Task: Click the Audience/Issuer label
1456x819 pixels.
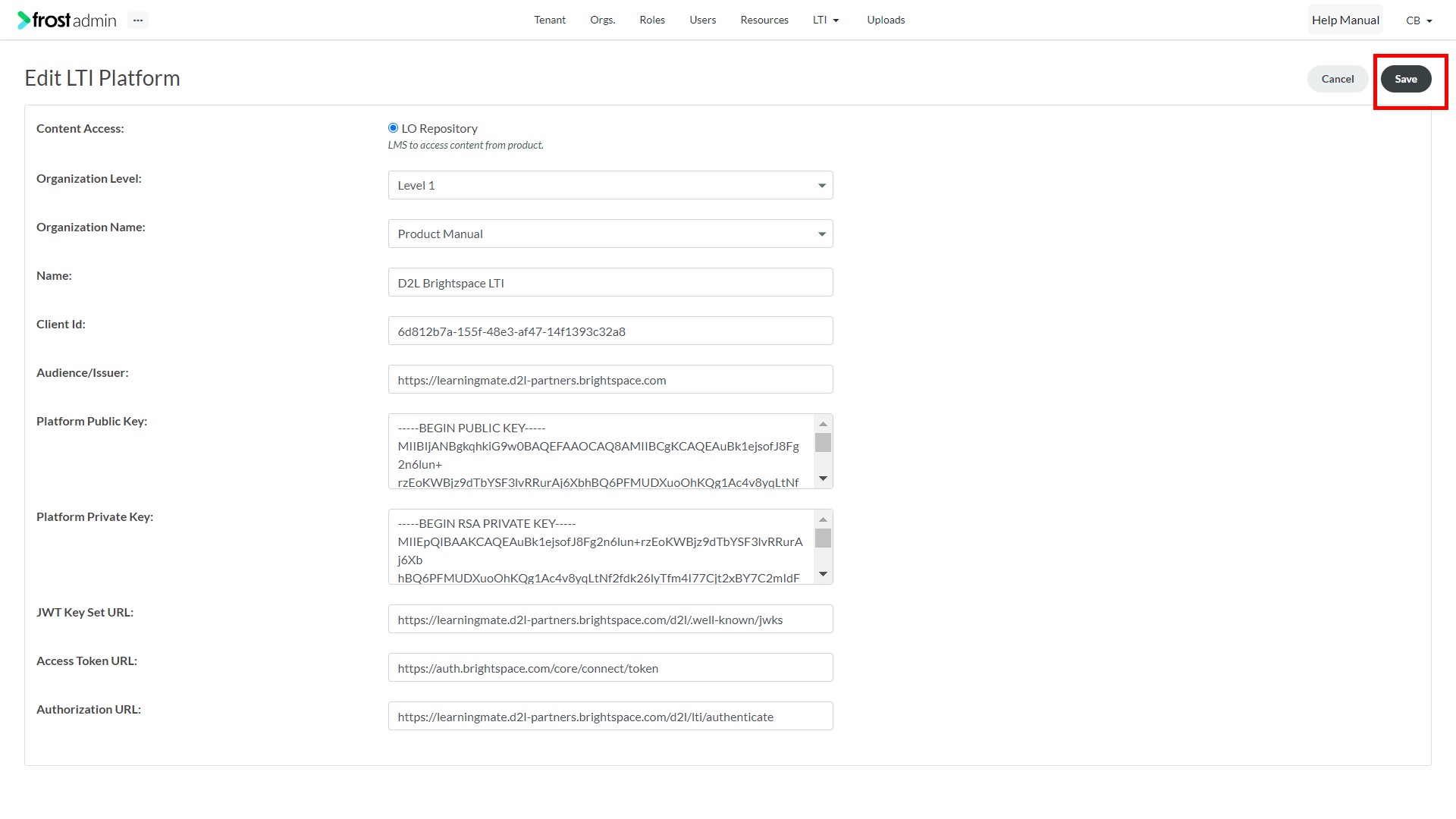Action: pos(83,372)
